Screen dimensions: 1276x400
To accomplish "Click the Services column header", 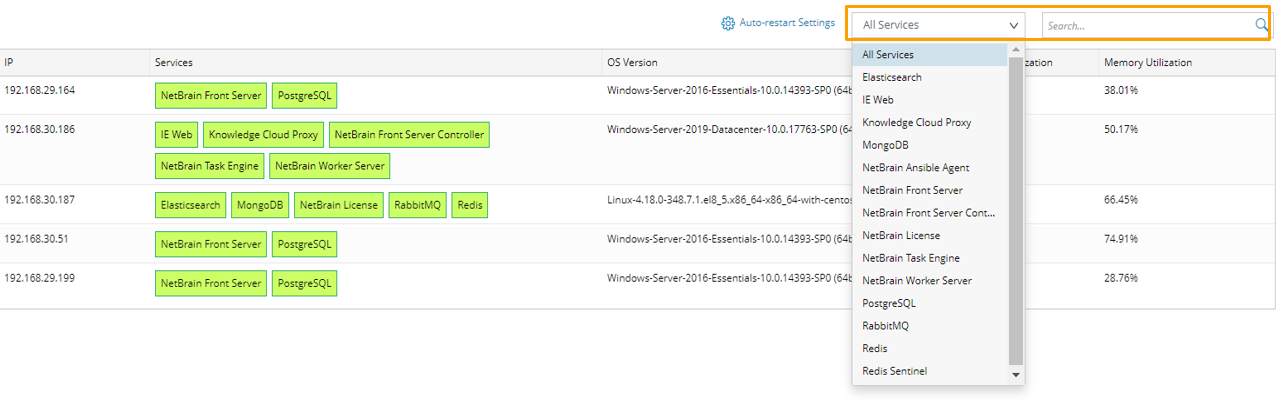I will coord(174,63).
